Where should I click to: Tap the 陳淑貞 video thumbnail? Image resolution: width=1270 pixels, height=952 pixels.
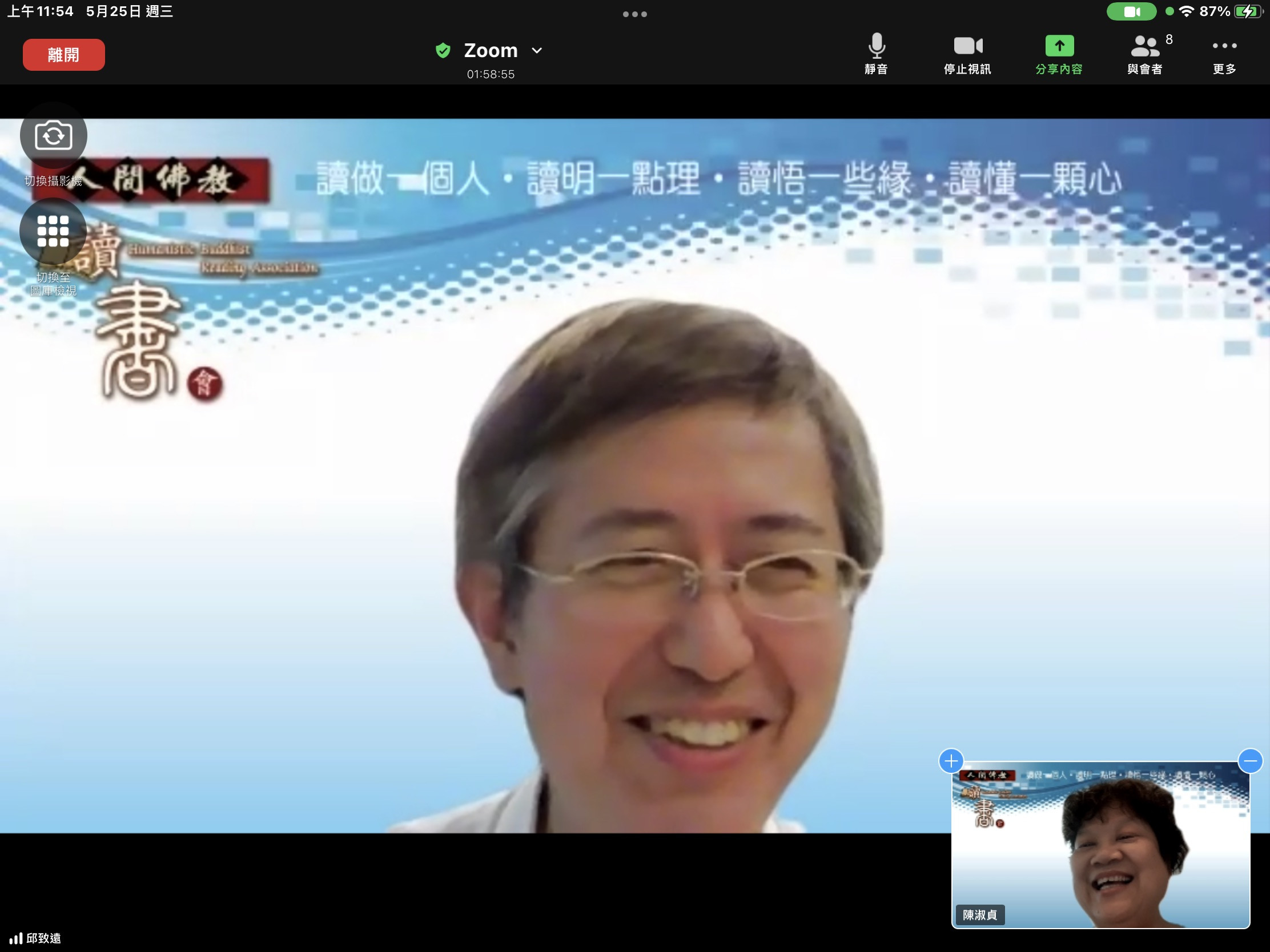click(1099, 846)
